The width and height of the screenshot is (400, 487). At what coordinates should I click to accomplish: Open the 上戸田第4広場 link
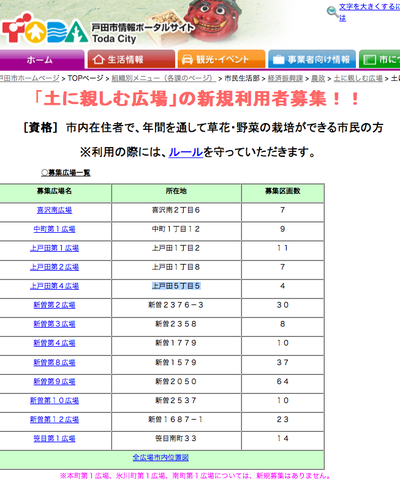54,286
